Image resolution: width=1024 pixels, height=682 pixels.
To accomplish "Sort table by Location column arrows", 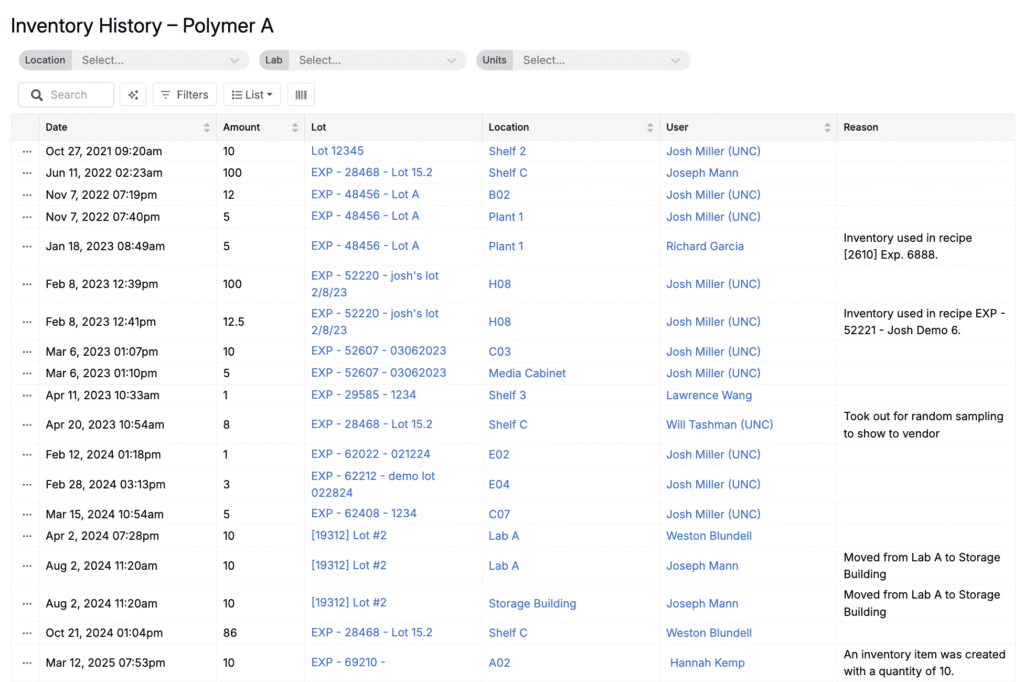I will coord(650,128).
